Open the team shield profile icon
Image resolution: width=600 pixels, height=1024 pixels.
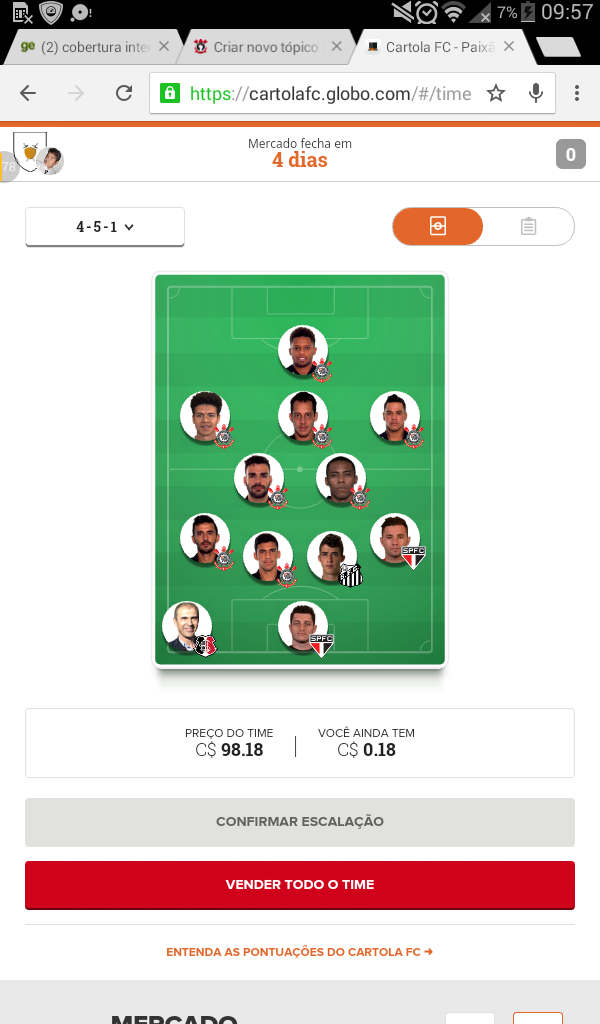[30, 152]
